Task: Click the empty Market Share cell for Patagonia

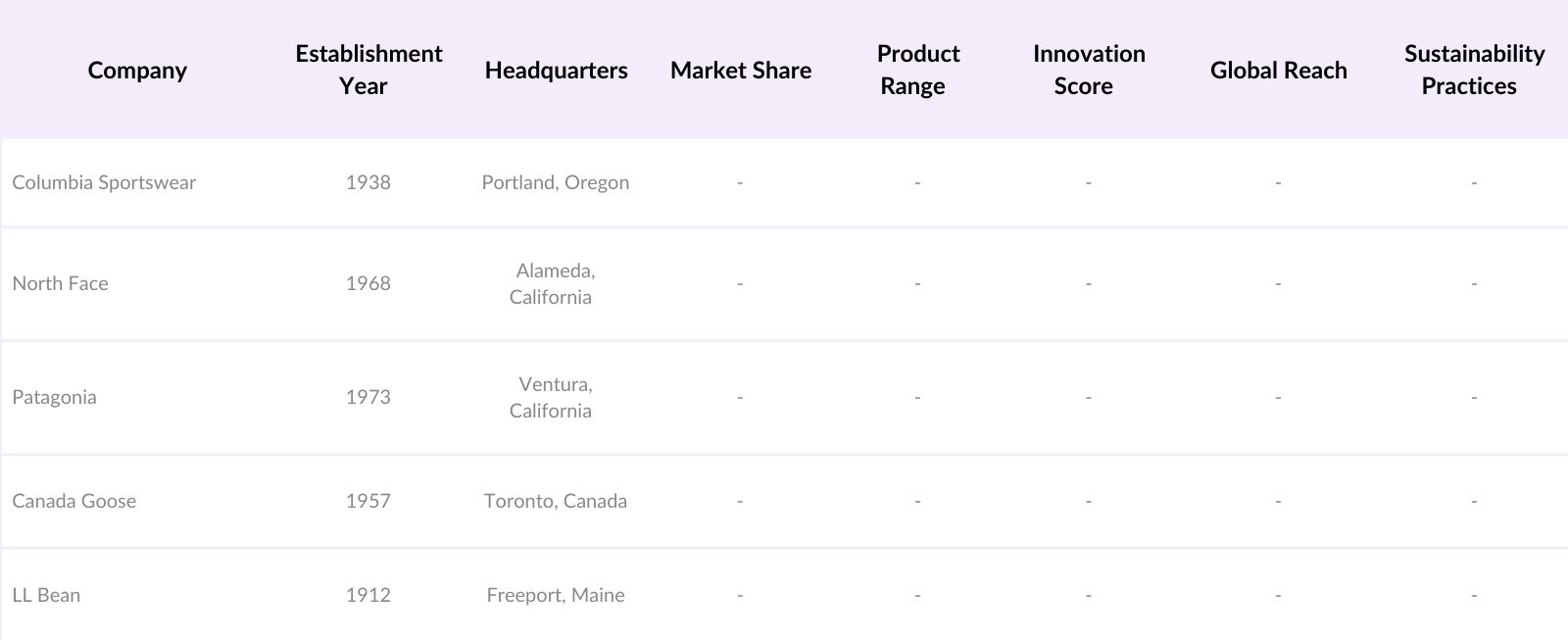Action: 740,397
